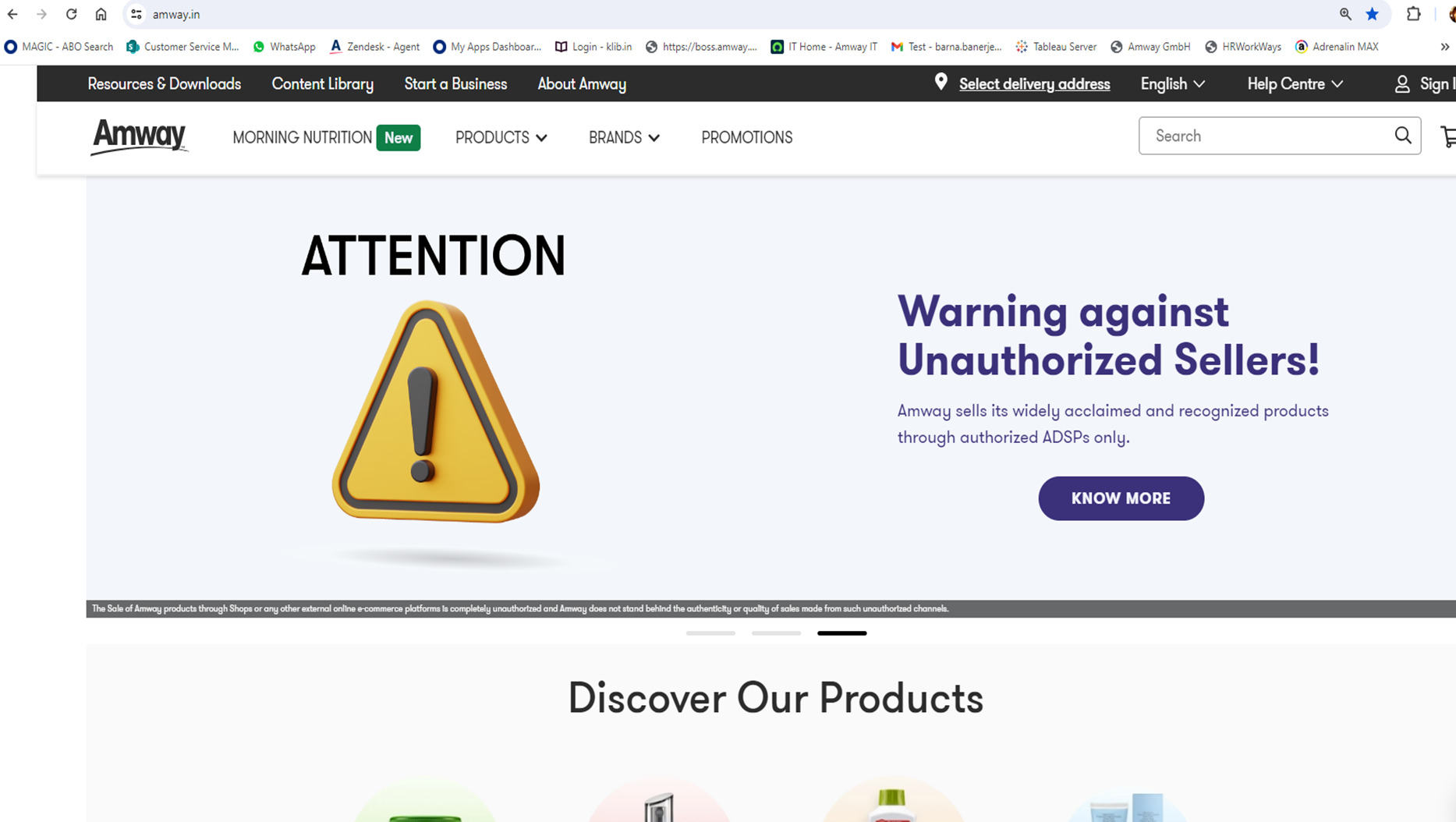Go to browser home page
The height and width of the screenshot is (822, 1456).
coord(101,14)
